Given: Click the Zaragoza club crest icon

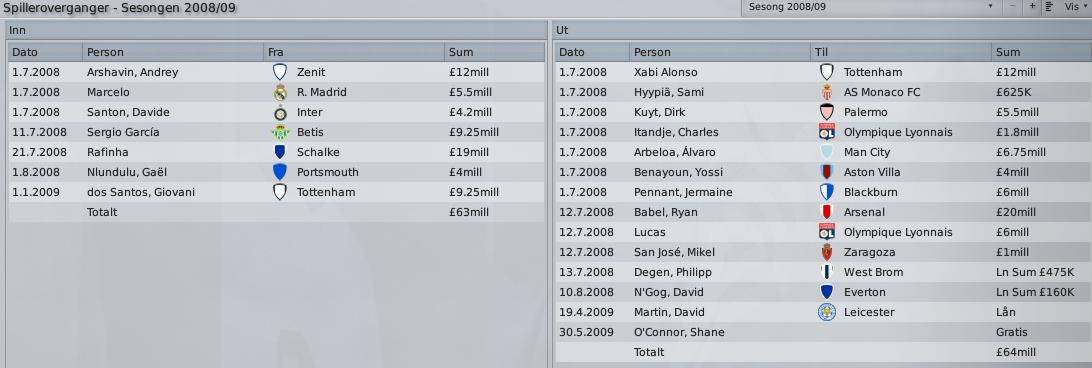Looking at the screenshot, I should tap(827, 252).
